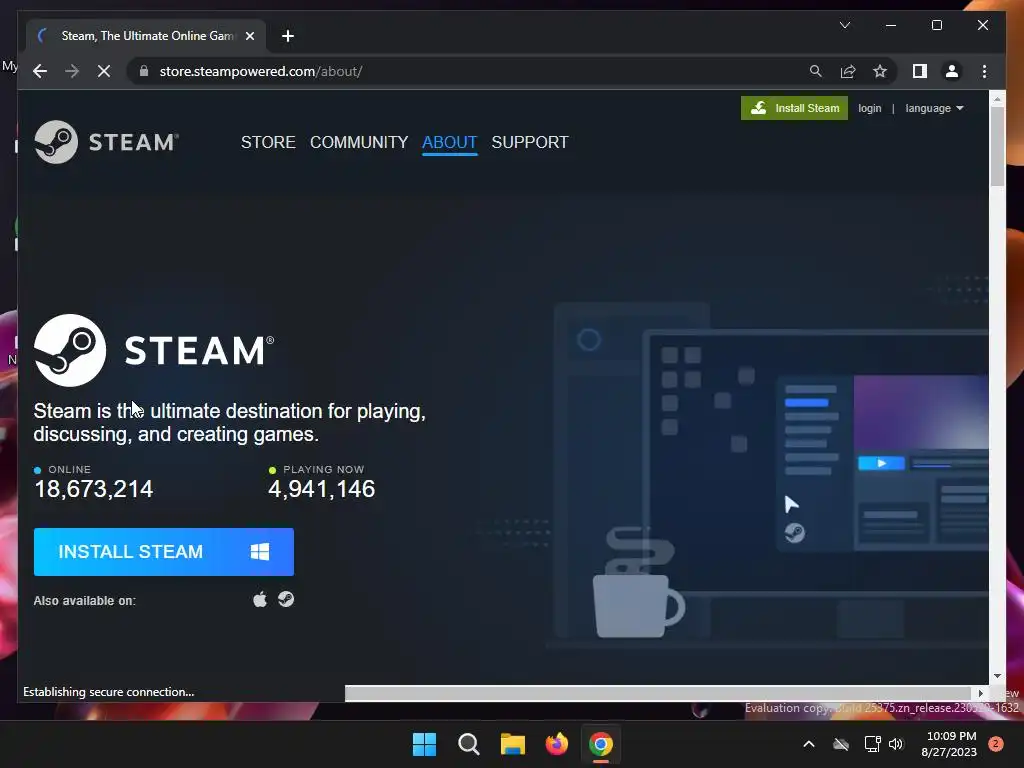Click the login link

click(869, 108)
